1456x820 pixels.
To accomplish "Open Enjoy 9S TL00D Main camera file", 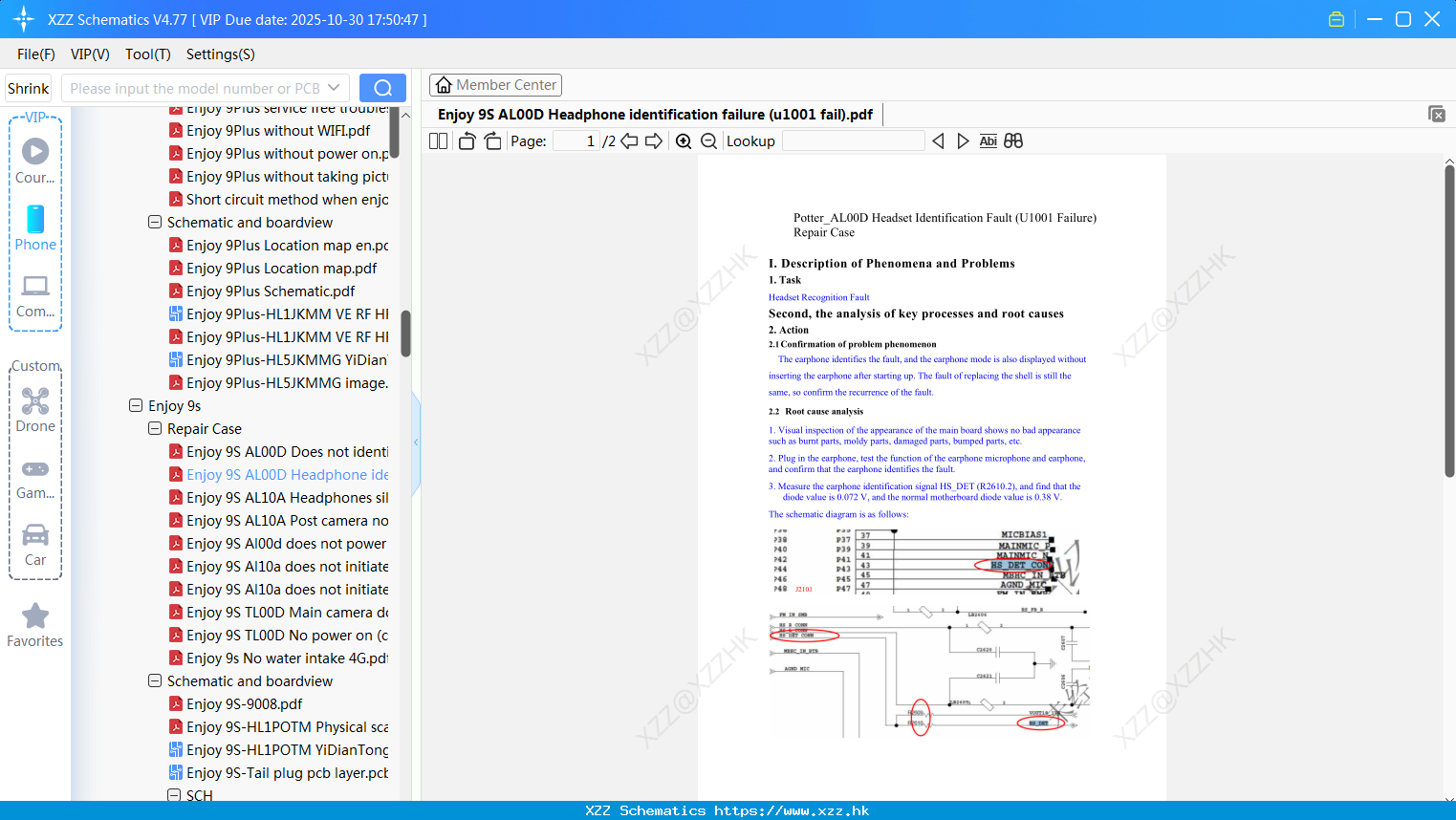I will 278,613.
